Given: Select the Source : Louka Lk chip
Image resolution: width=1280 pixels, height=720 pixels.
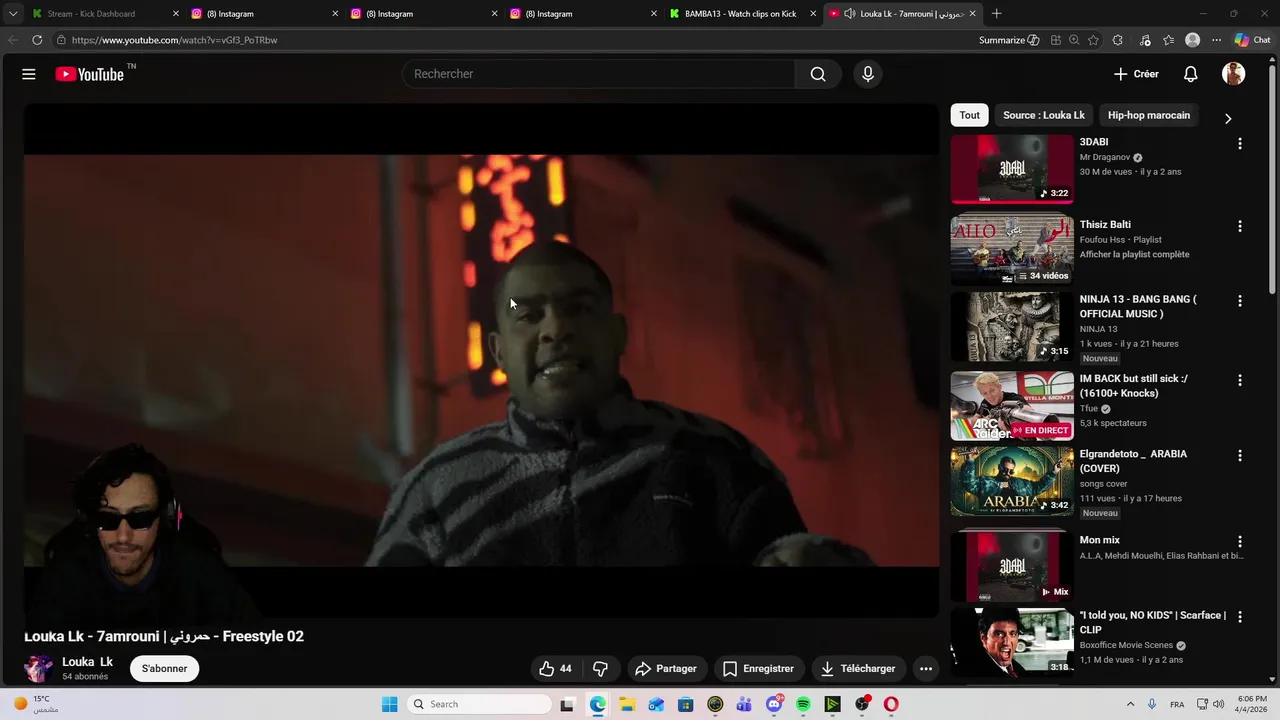Looking at the screenshot, I should pyautogui.click(x=1044, y=115).
